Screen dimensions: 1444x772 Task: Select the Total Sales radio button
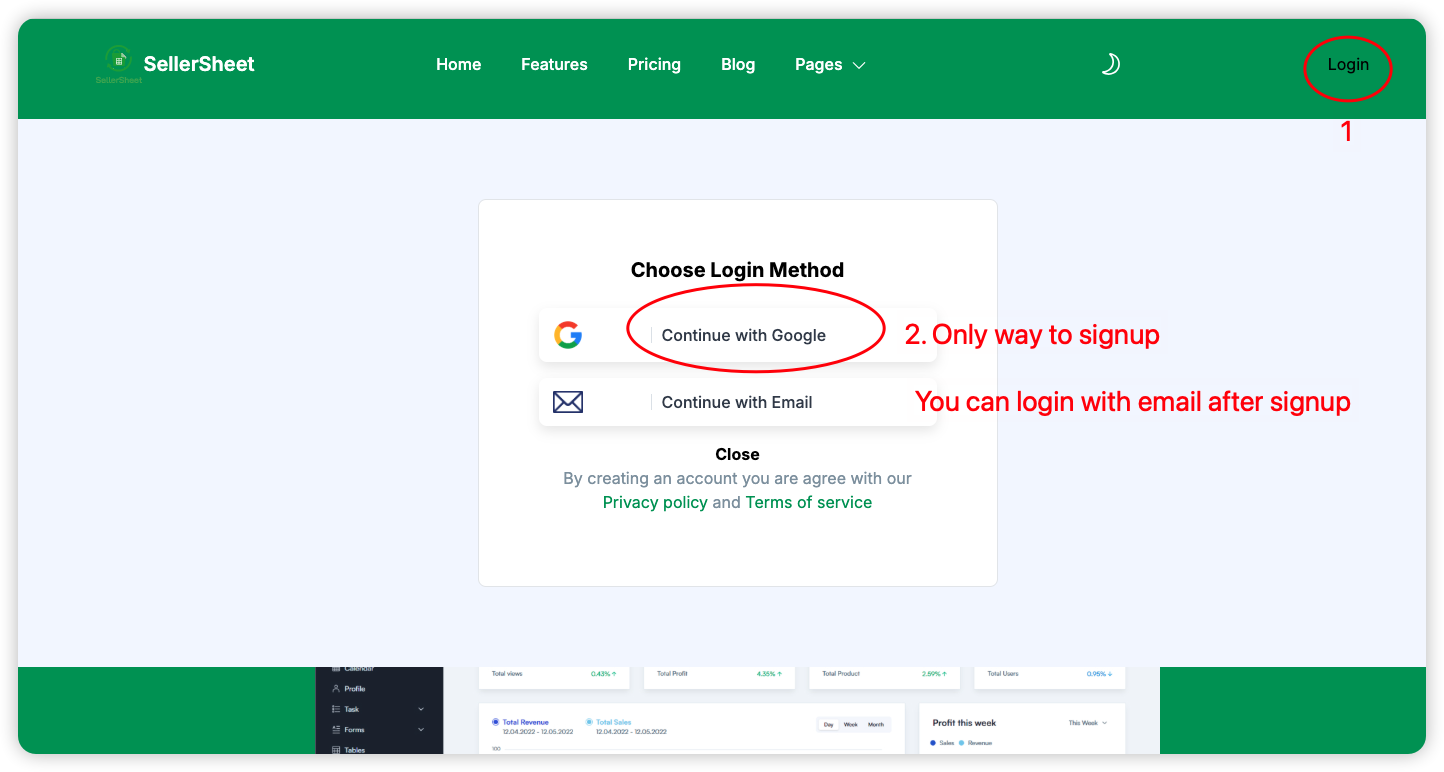pyautogui.click(x=588, y=721)
